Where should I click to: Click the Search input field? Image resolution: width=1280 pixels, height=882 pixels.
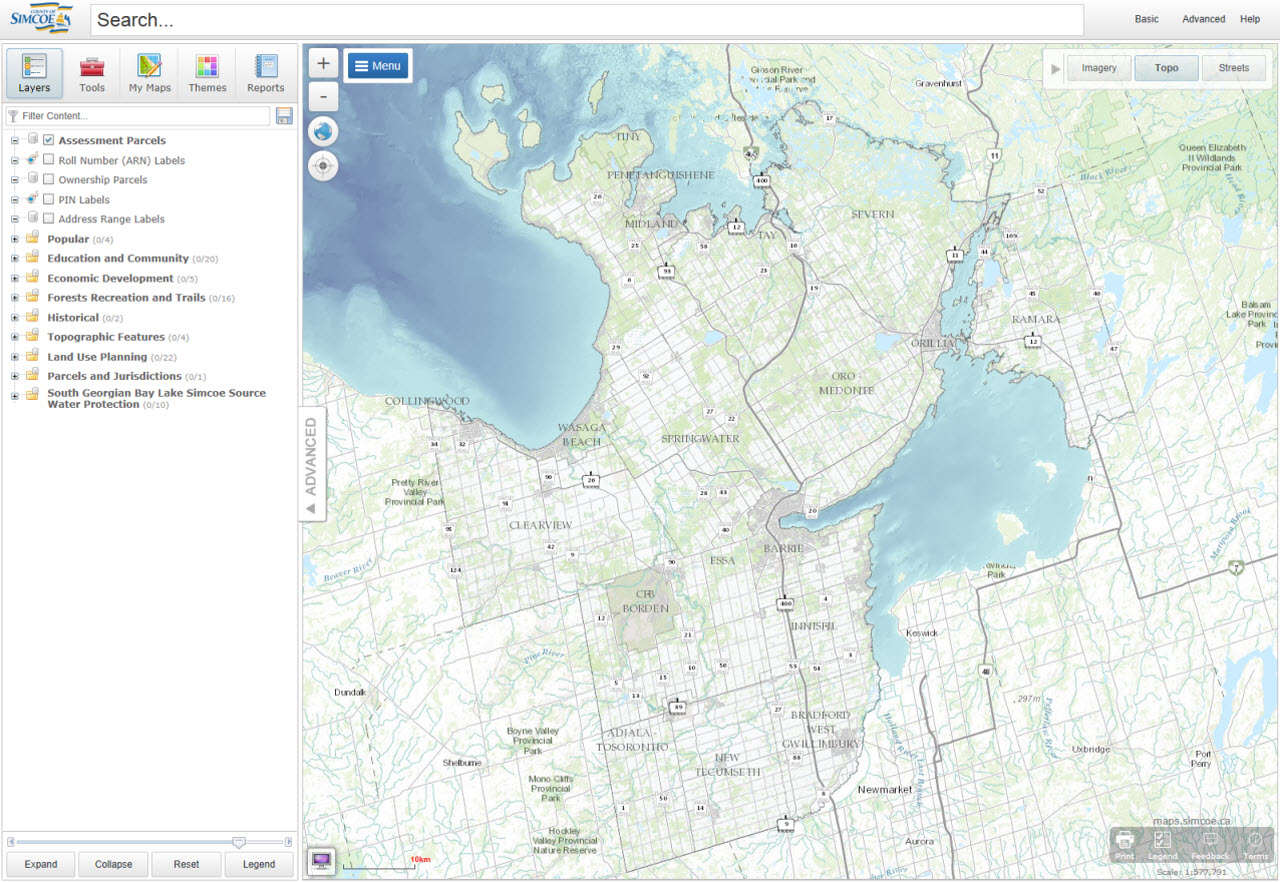587,20
